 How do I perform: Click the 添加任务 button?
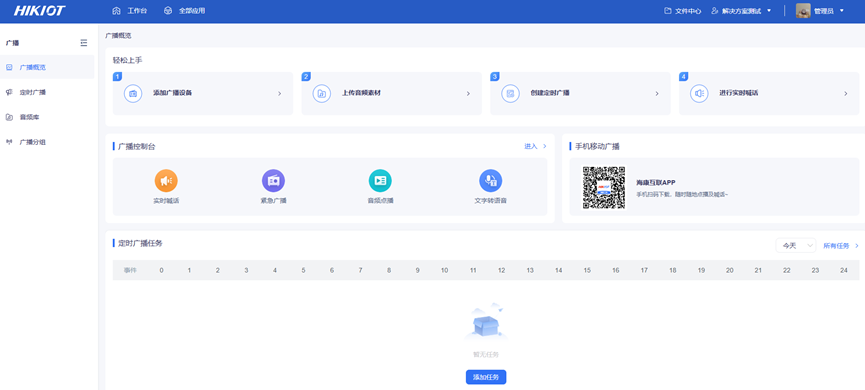[486, 377]
